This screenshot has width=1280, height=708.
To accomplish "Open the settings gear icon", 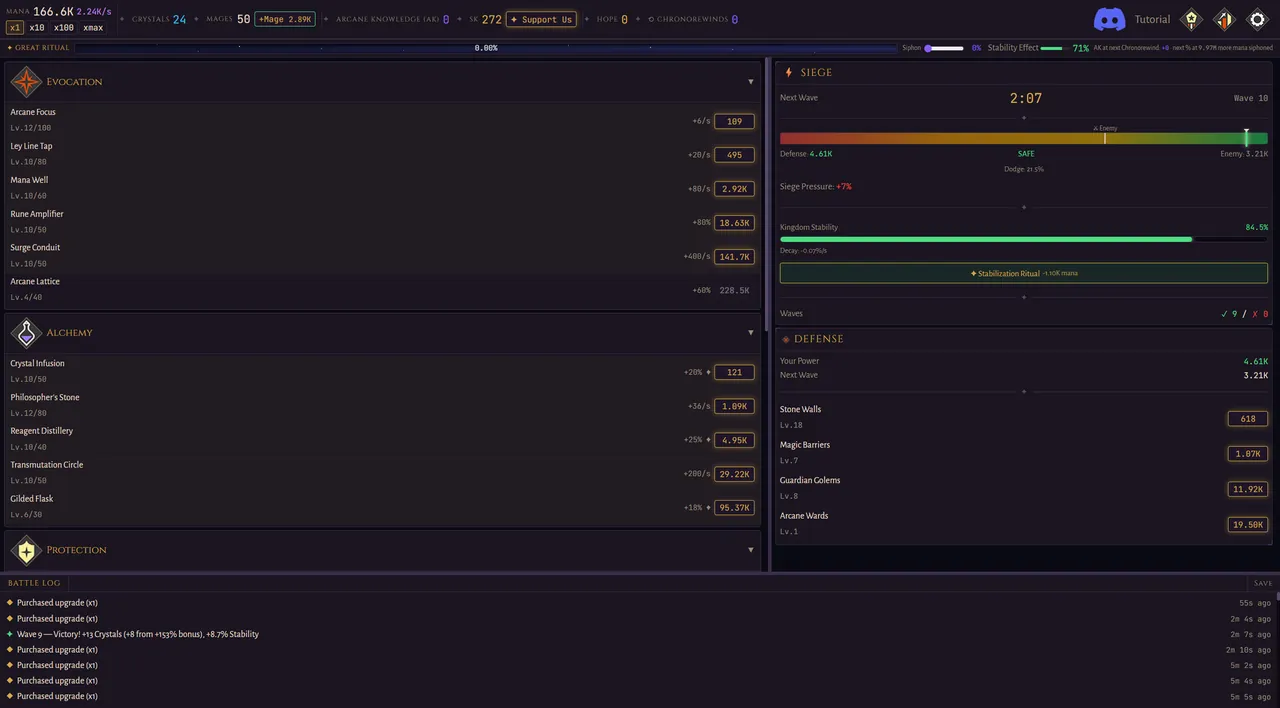I will click(1257, 19).
